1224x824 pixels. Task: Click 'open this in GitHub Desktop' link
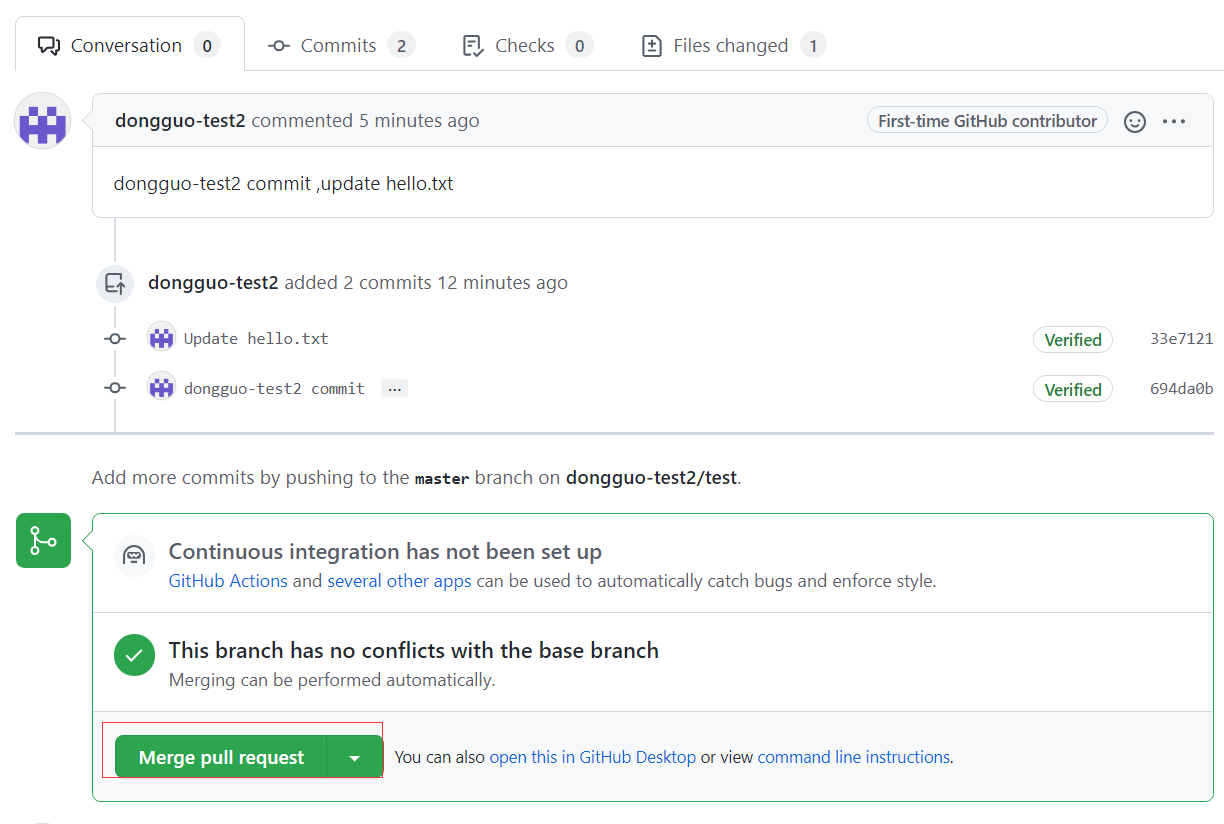(592, 757)
